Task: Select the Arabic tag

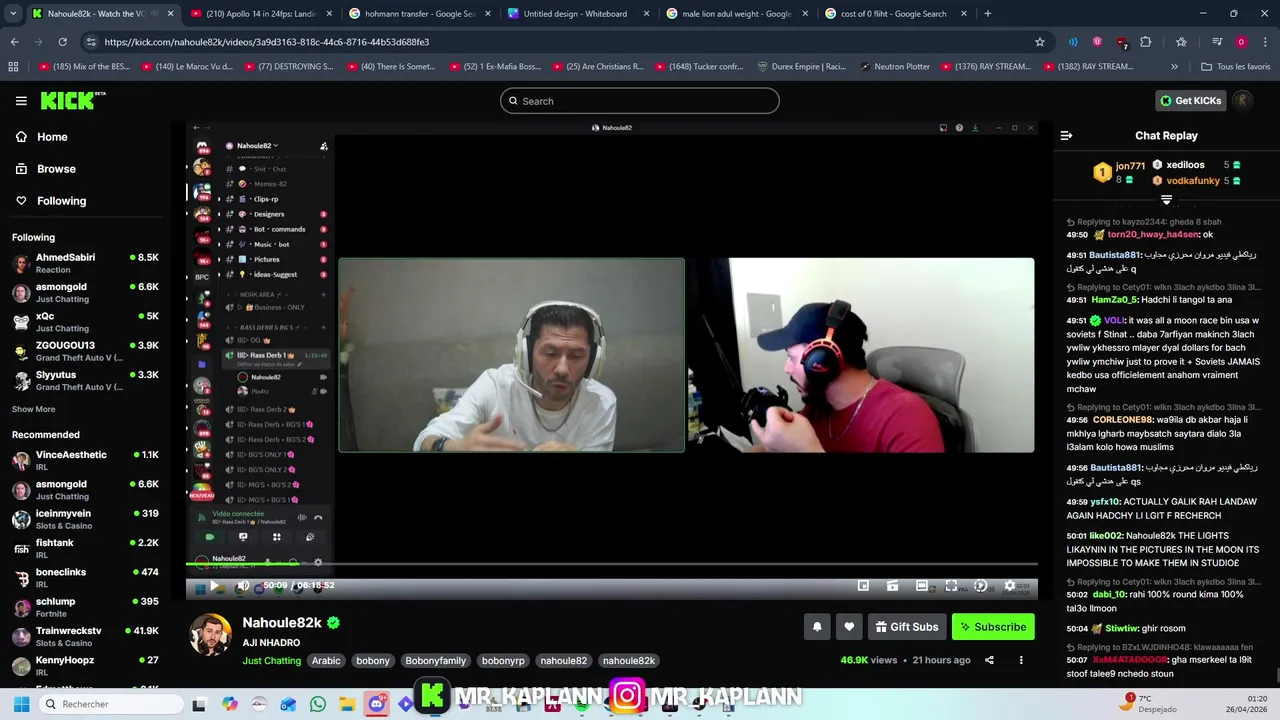Action: [x=326, y=660]
